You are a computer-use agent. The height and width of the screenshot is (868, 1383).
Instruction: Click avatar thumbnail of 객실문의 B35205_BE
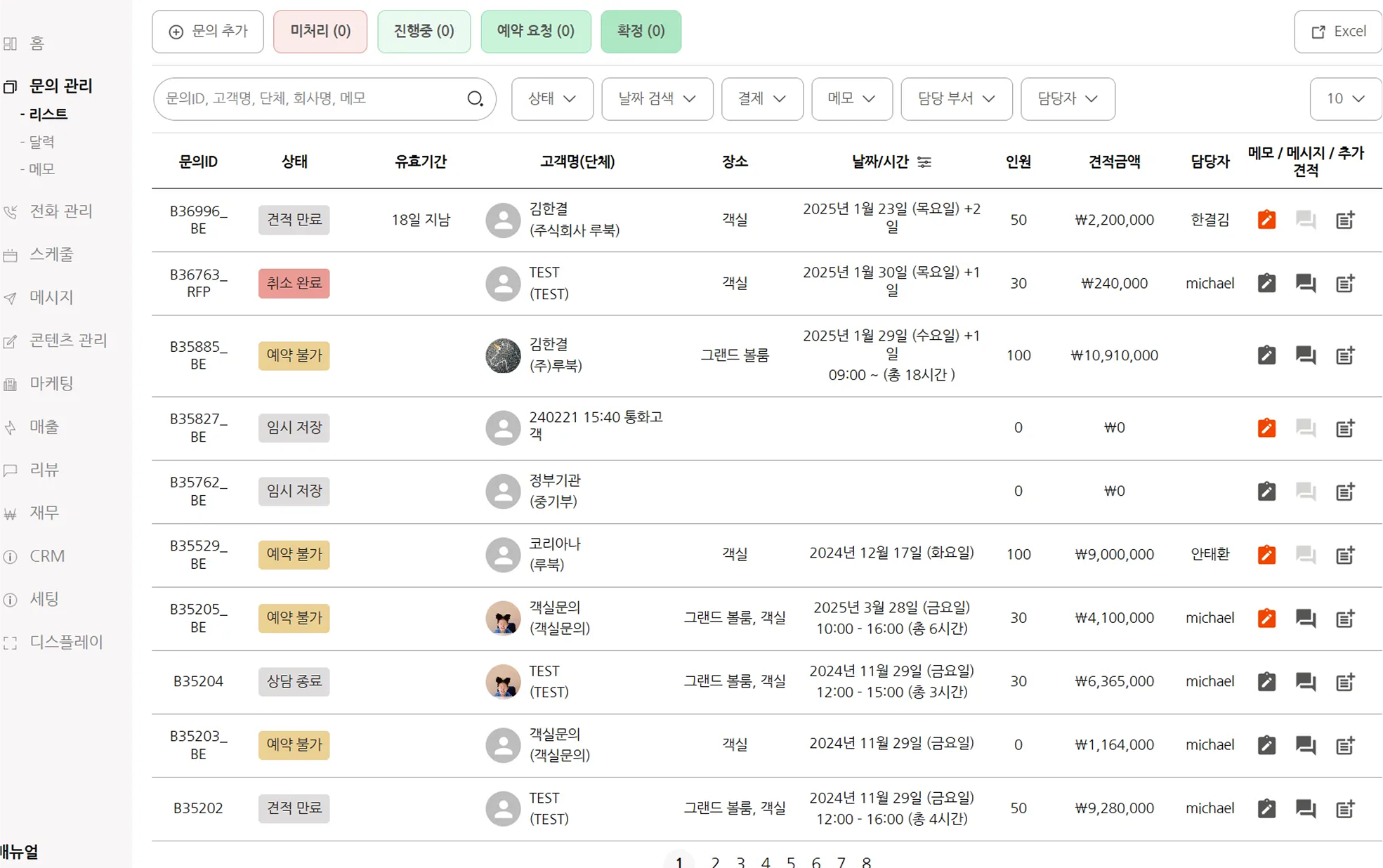point(503,618)
